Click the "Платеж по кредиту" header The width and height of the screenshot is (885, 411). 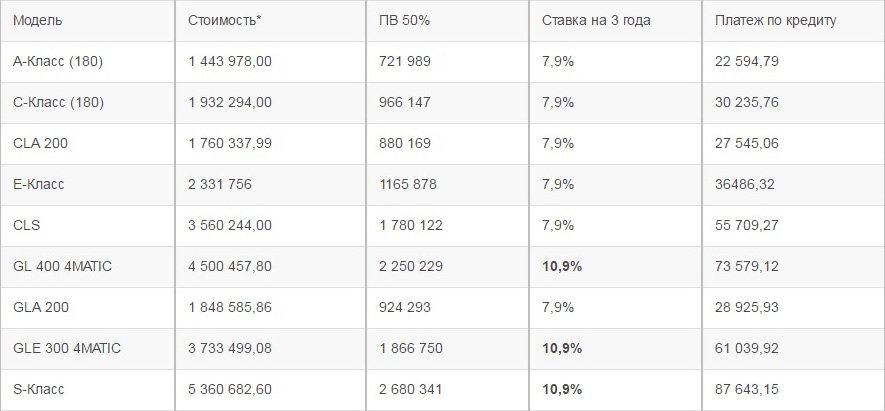776,20
